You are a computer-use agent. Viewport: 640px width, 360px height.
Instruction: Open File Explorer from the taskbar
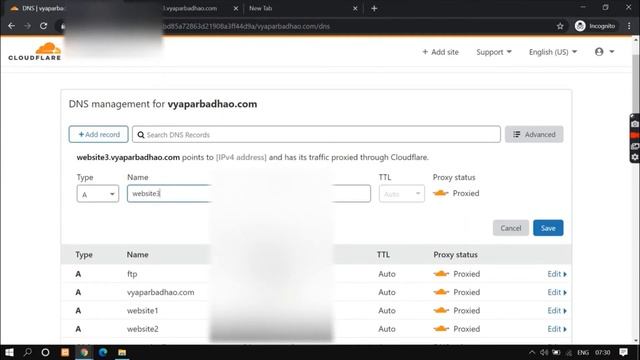click(122, 352)
